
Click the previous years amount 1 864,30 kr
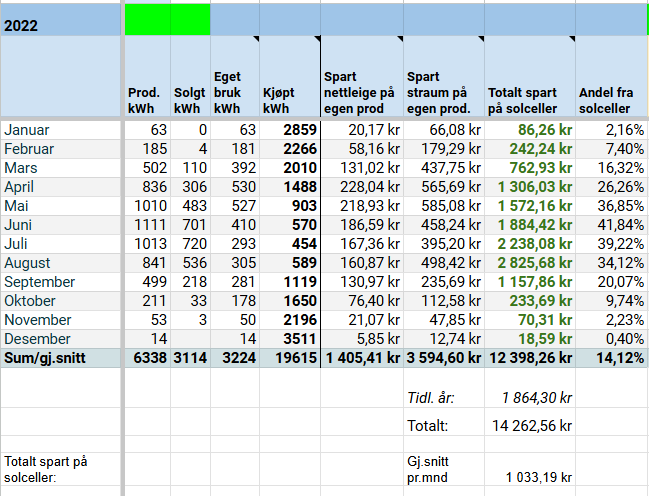(x=537, y=398)
